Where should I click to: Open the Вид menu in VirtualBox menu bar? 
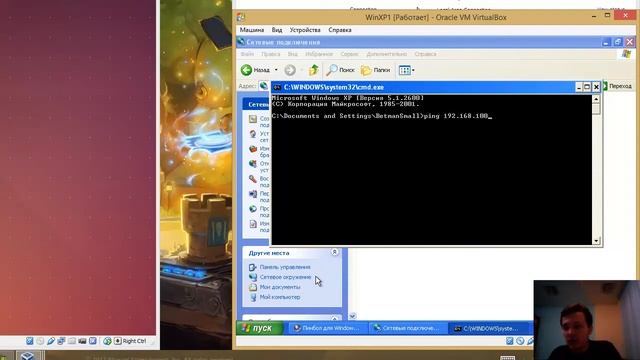(x=277, y=30)
